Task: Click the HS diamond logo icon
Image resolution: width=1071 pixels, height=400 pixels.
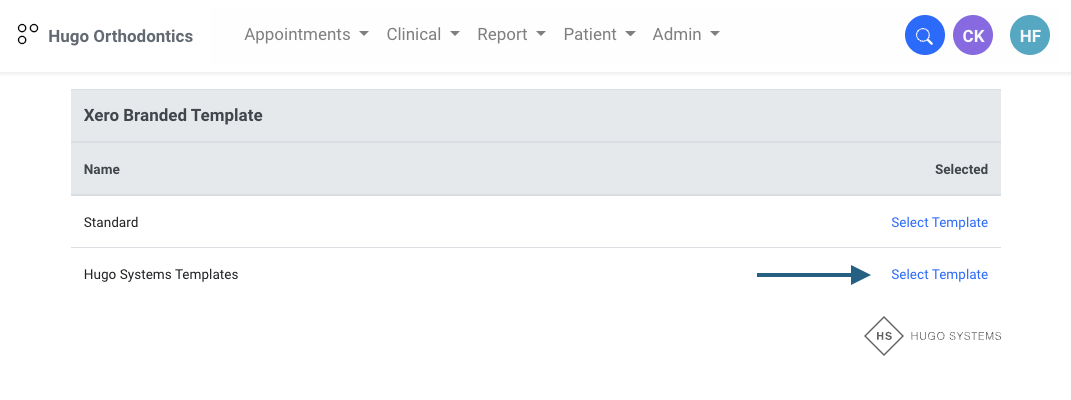Action: (x=884, y=336)
